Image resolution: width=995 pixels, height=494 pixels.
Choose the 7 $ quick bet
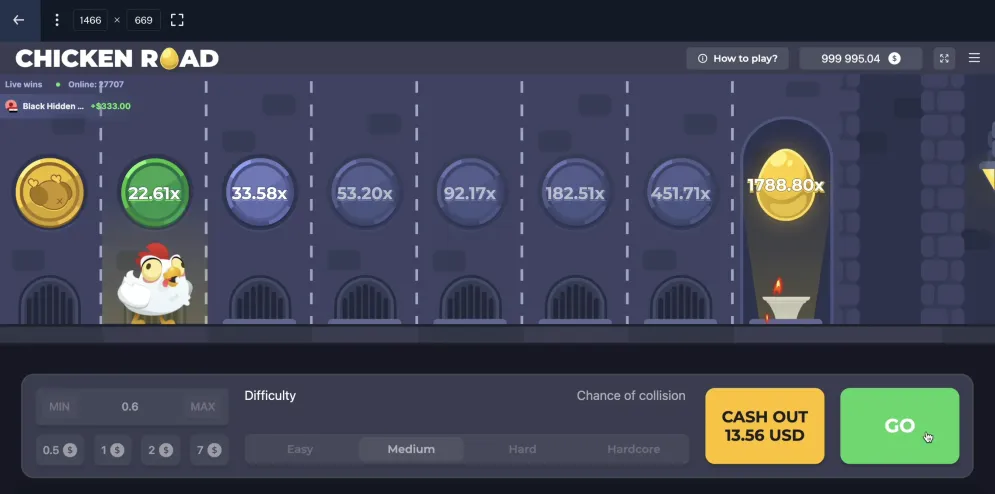[x=209, y=450]
